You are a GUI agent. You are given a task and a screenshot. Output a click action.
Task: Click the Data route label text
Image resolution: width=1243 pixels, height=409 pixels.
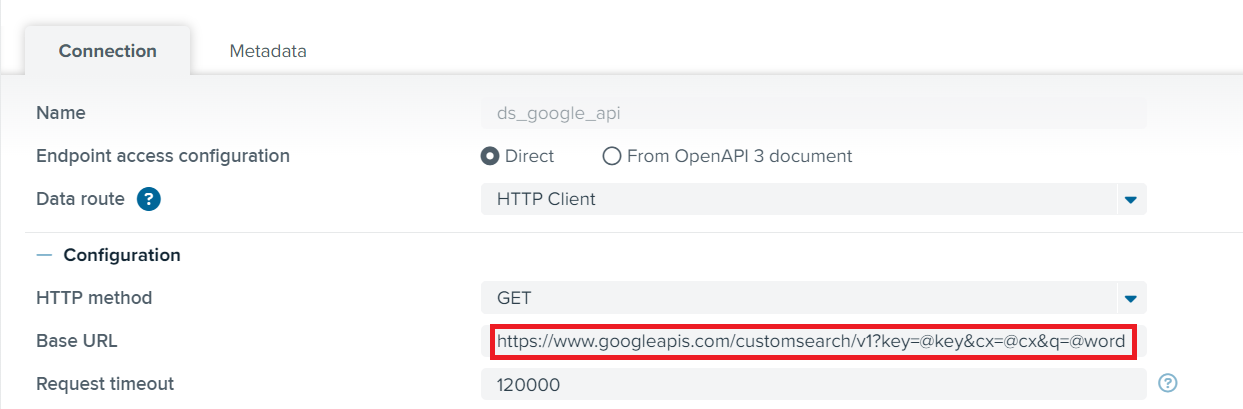click(80, 199)
